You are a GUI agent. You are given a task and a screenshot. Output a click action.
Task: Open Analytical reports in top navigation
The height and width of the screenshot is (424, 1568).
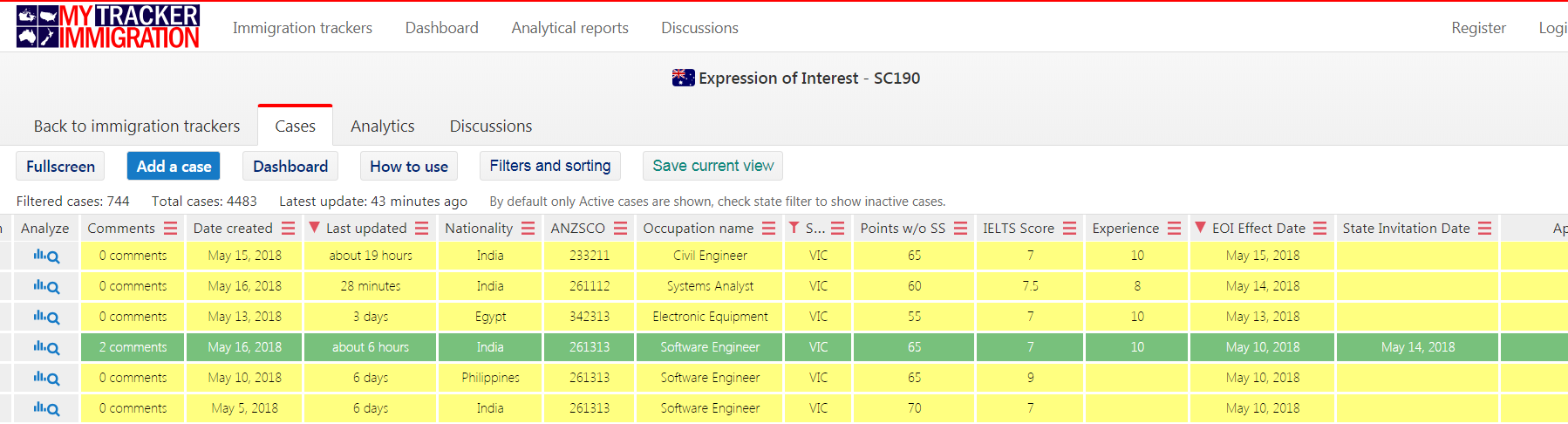569,28
